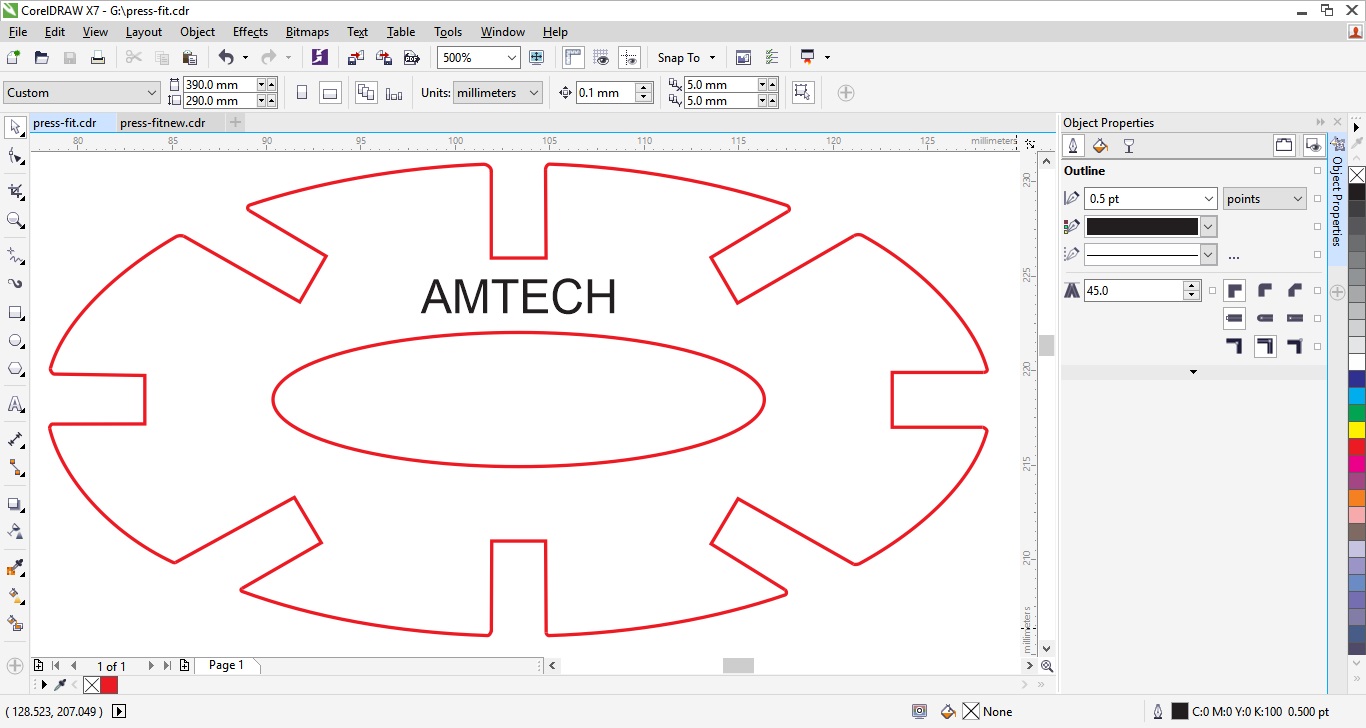Create a new document
The image size is (1366, 728).
tap(14, 58)
